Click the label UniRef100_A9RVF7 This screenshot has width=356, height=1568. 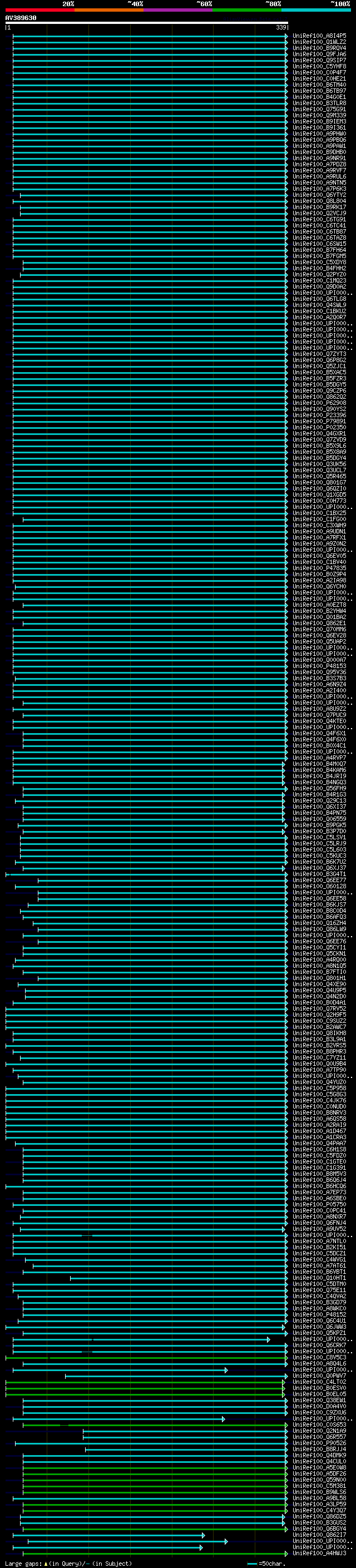pos(319,170)
